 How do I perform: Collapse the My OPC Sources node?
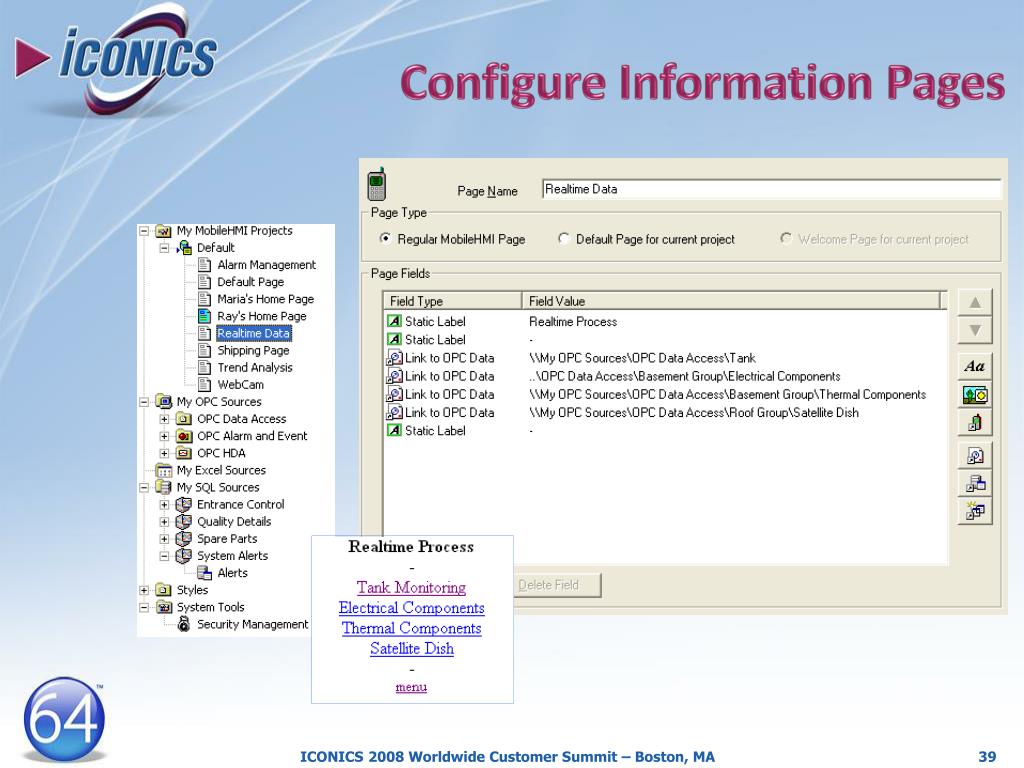[144, 402]
